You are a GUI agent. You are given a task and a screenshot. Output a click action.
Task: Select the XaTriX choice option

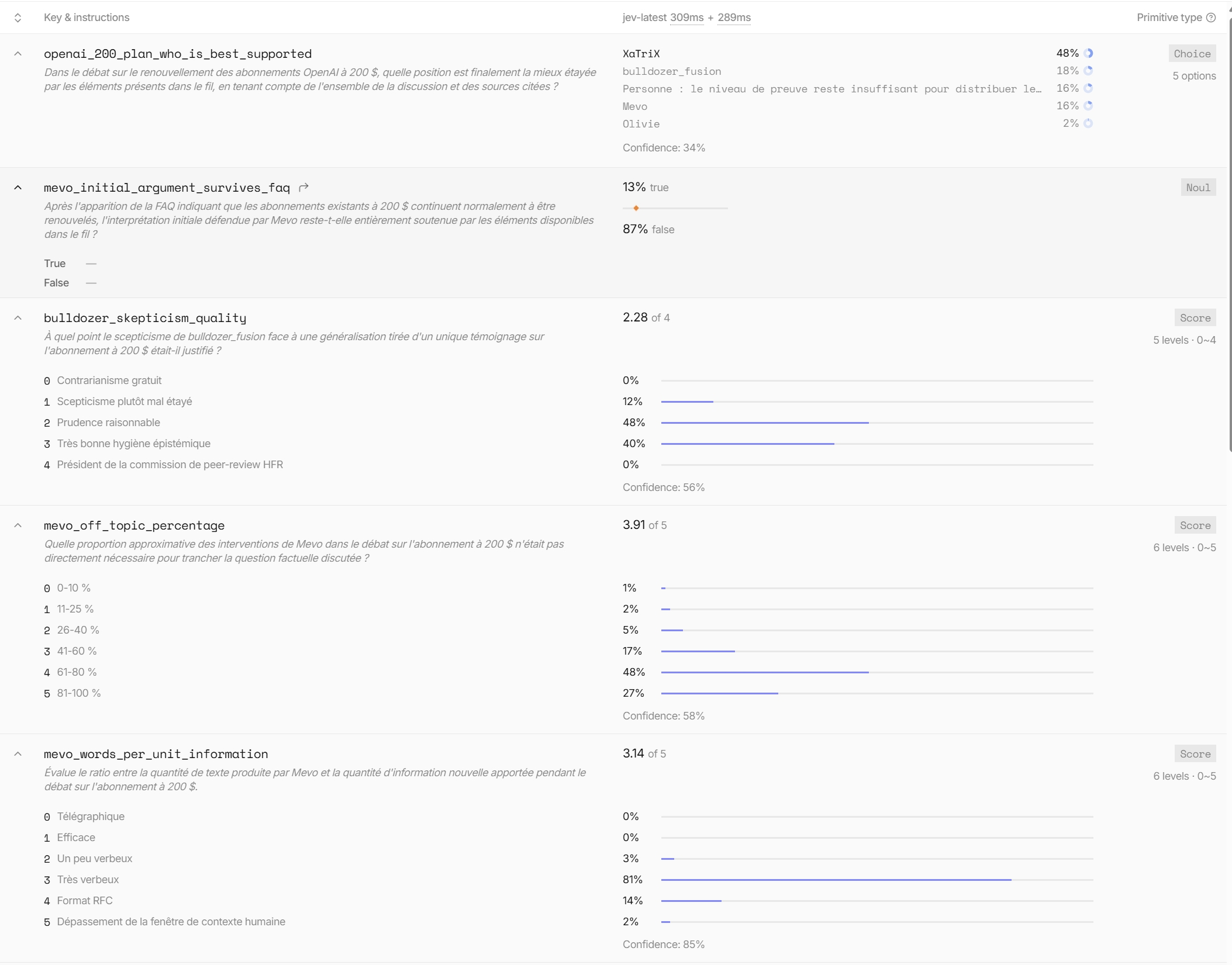pos(641,54)
